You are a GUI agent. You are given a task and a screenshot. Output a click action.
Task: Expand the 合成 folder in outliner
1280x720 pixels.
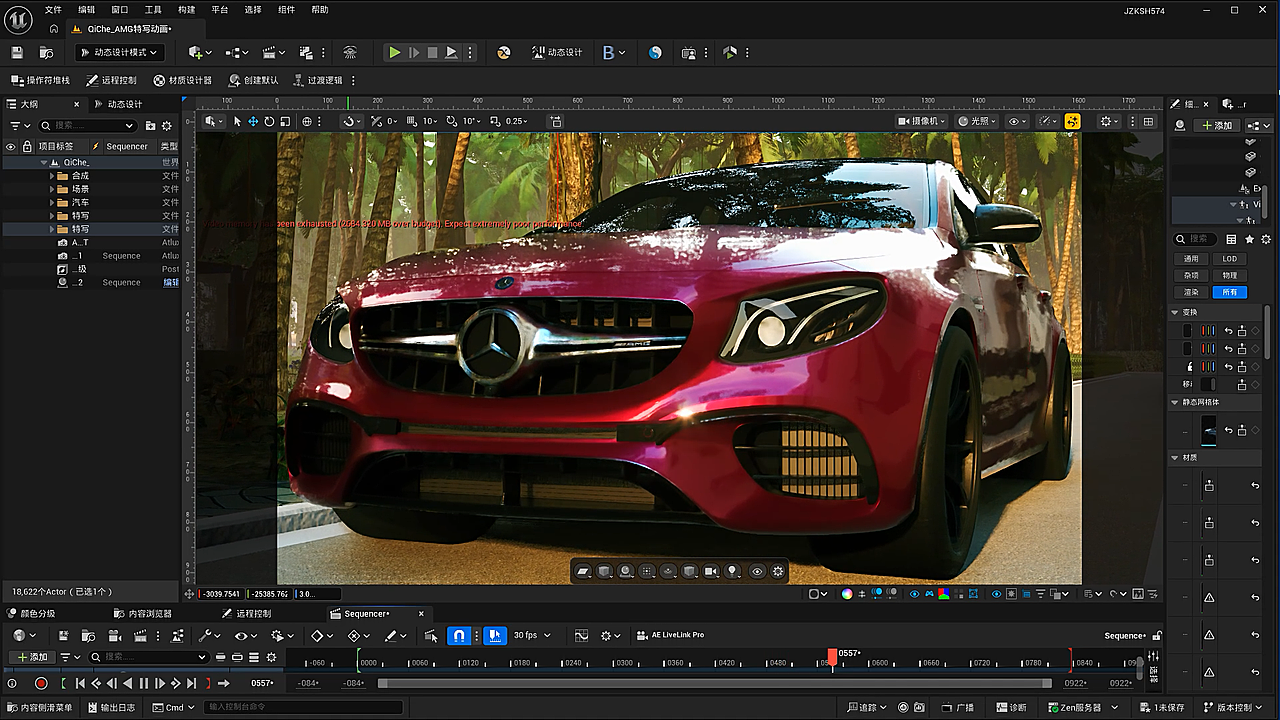click(52, 175)
